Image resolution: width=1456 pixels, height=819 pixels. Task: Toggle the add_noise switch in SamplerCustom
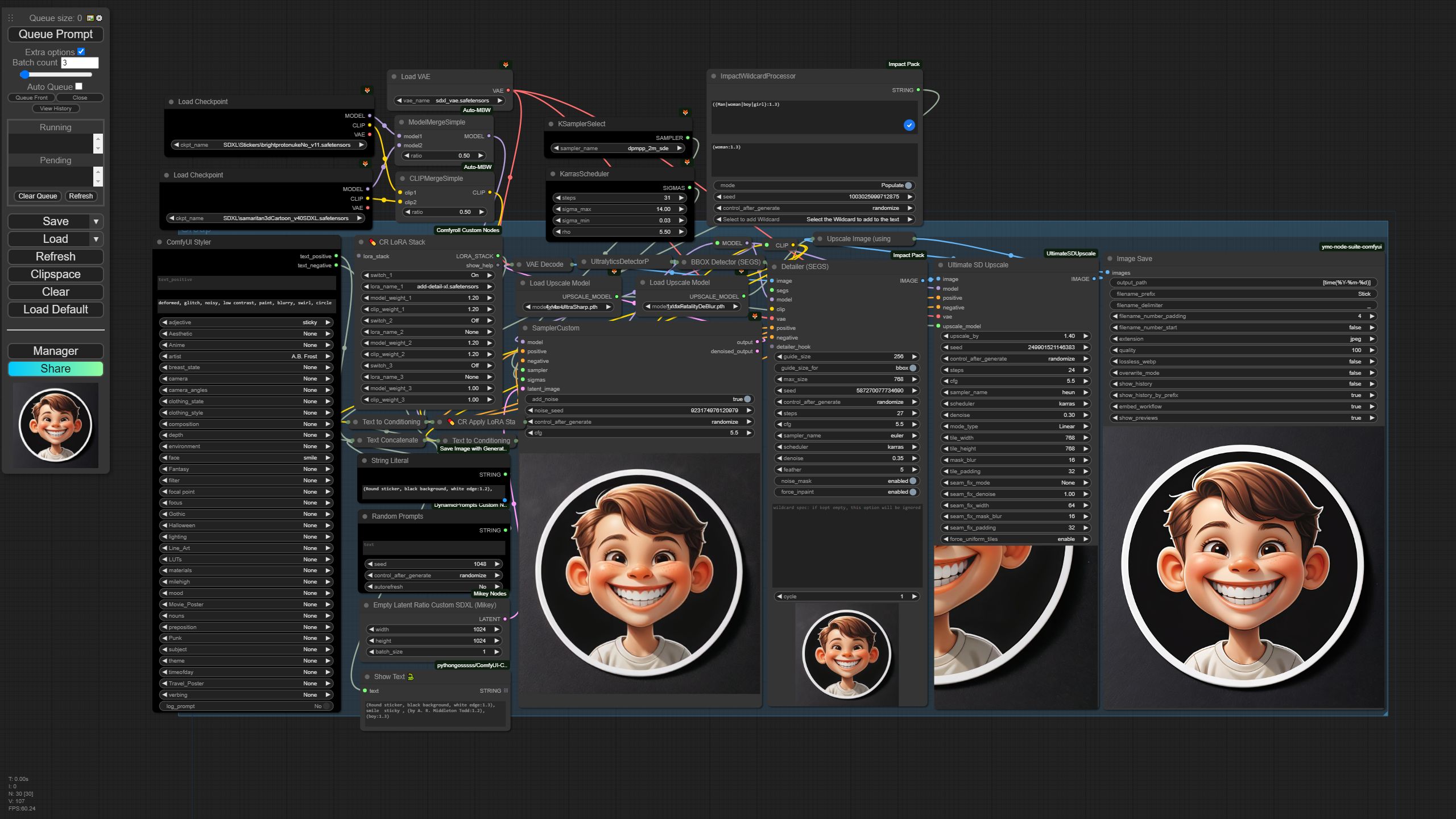[x=747, y=399]
